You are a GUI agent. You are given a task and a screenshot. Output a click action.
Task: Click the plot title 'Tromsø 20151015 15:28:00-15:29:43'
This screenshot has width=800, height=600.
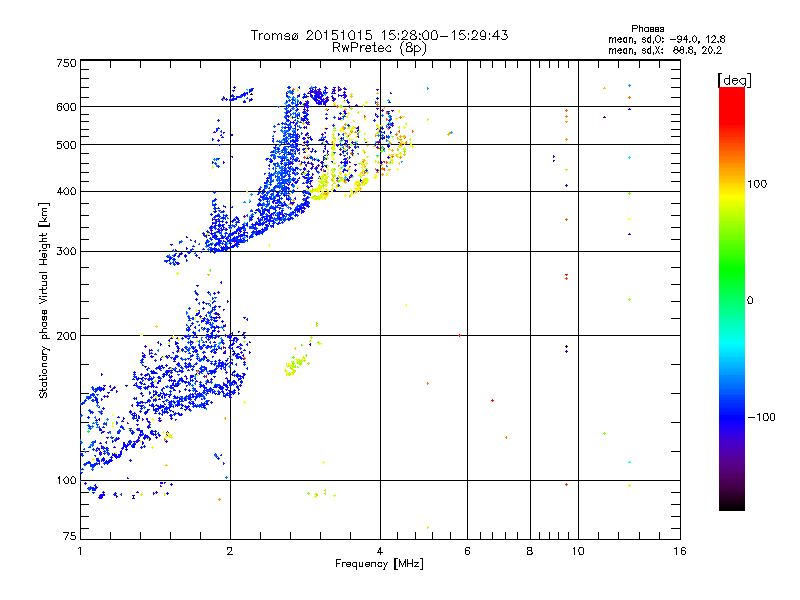379,35
